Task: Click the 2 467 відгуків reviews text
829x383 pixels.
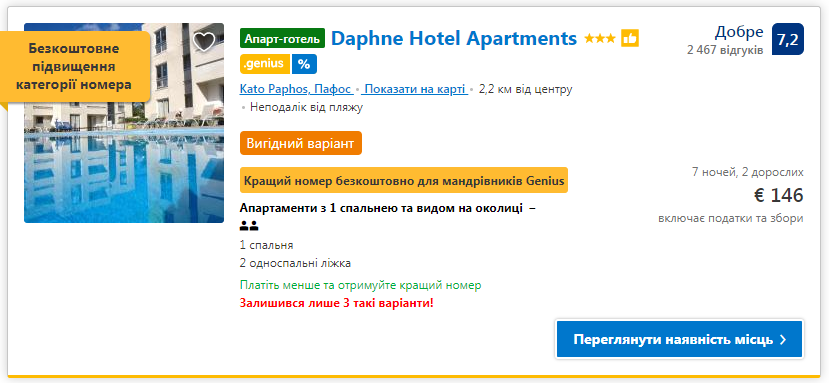Action: click(x=725, y=51)
